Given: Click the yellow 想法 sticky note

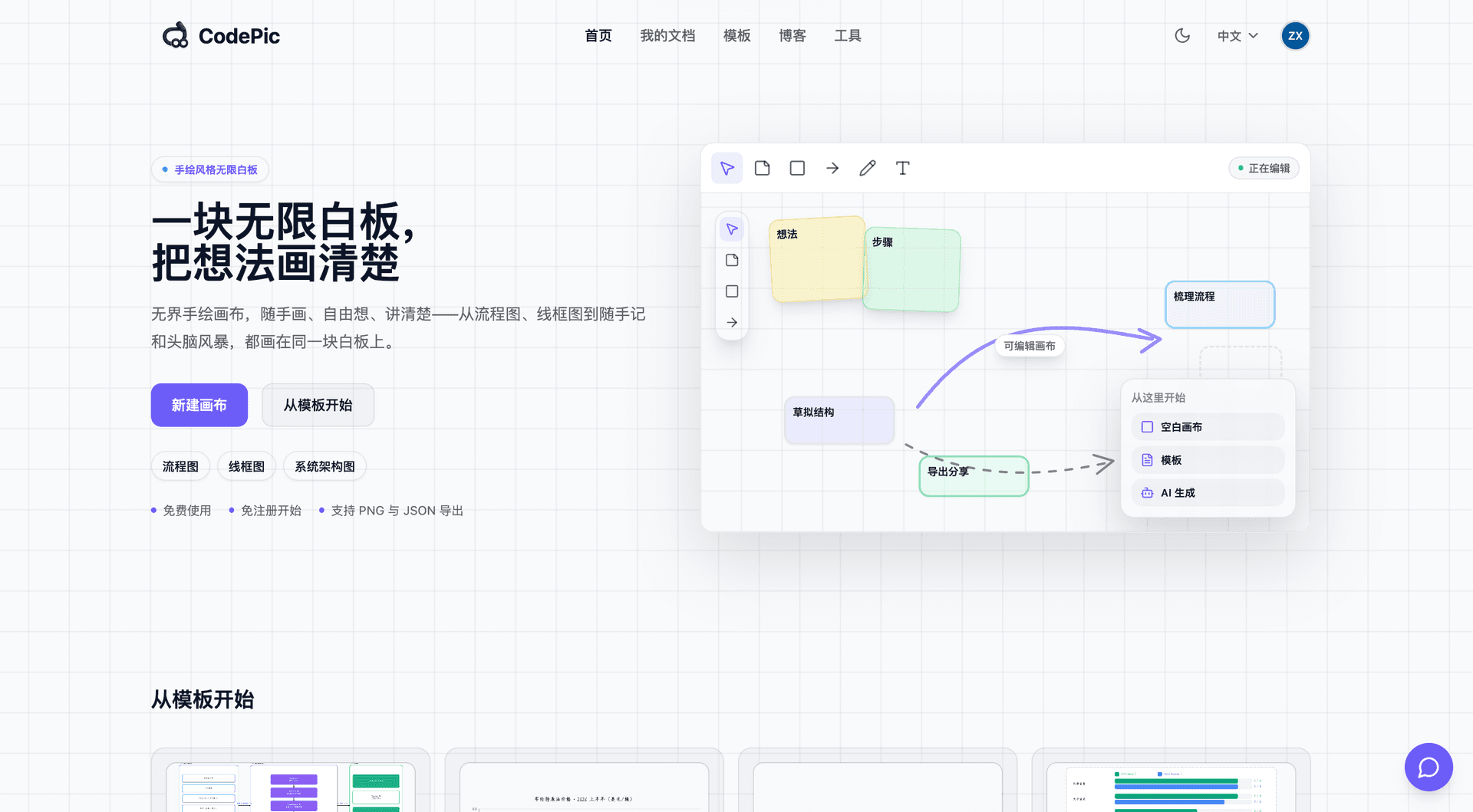Looking at the screenshot, I should pos(817,259).
